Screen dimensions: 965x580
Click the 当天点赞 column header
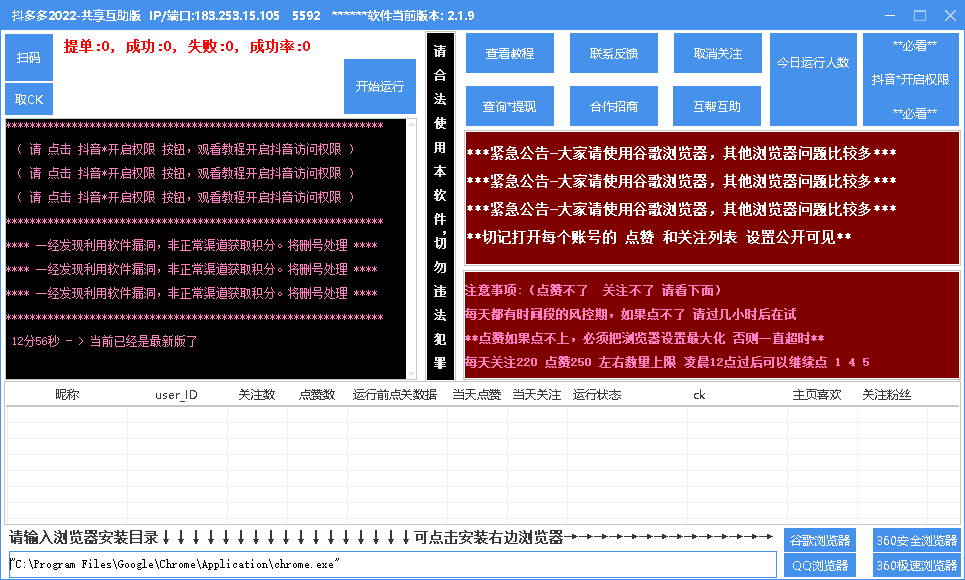pos(477,395)
